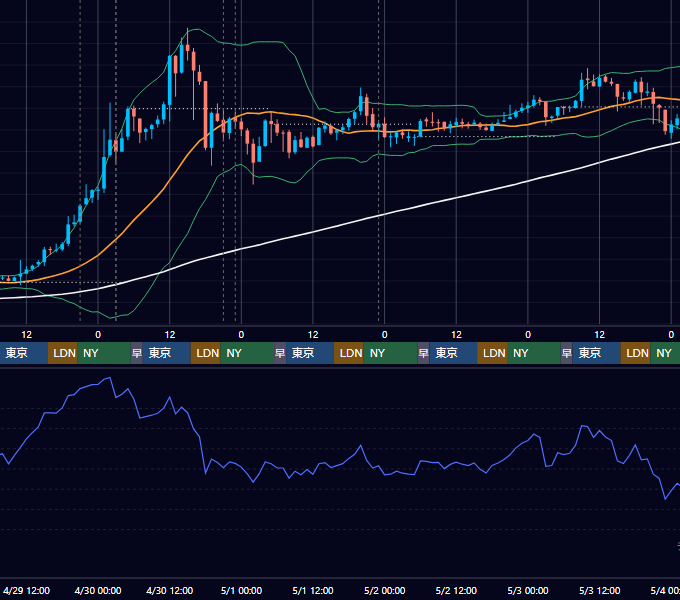Click the 4/29 12:00 date label
This screenshot has width=680, height=600.
tap(26, 590)
